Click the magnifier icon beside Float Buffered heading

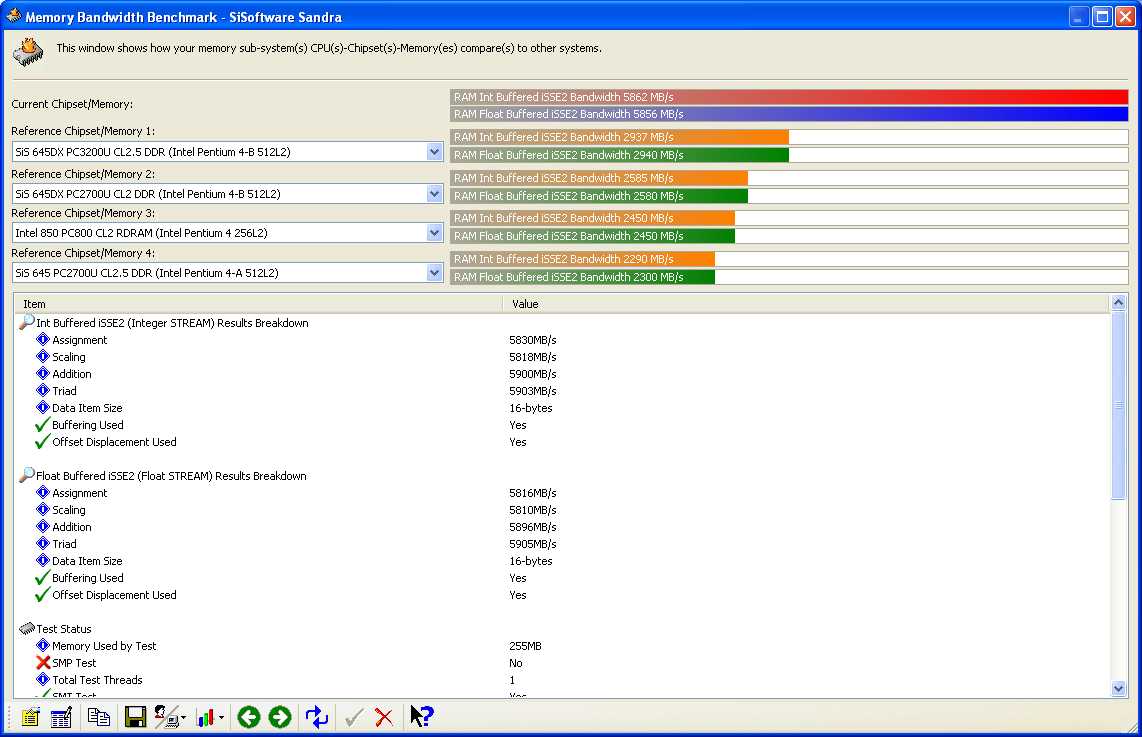tap(27, 475)
